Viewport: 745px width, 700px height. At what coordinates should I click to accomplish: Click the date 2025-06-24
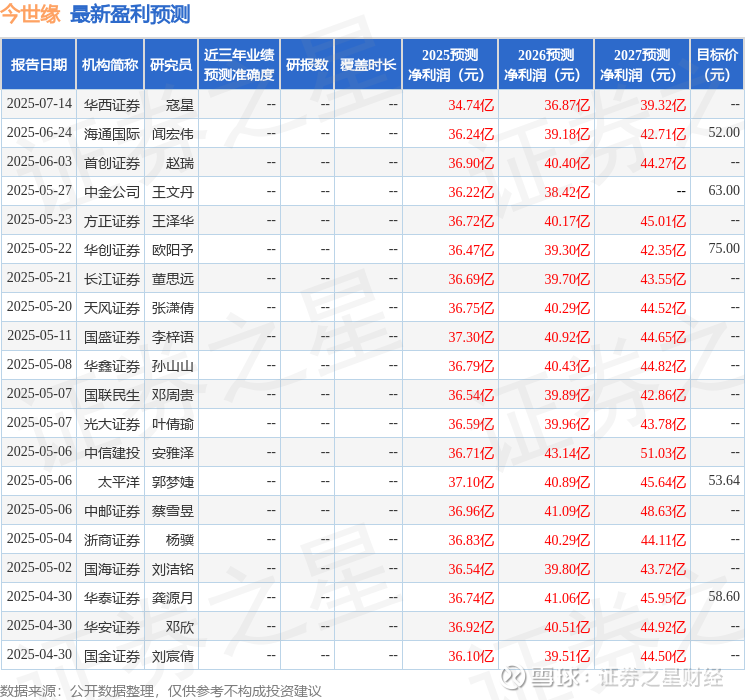tap(39, 133)
